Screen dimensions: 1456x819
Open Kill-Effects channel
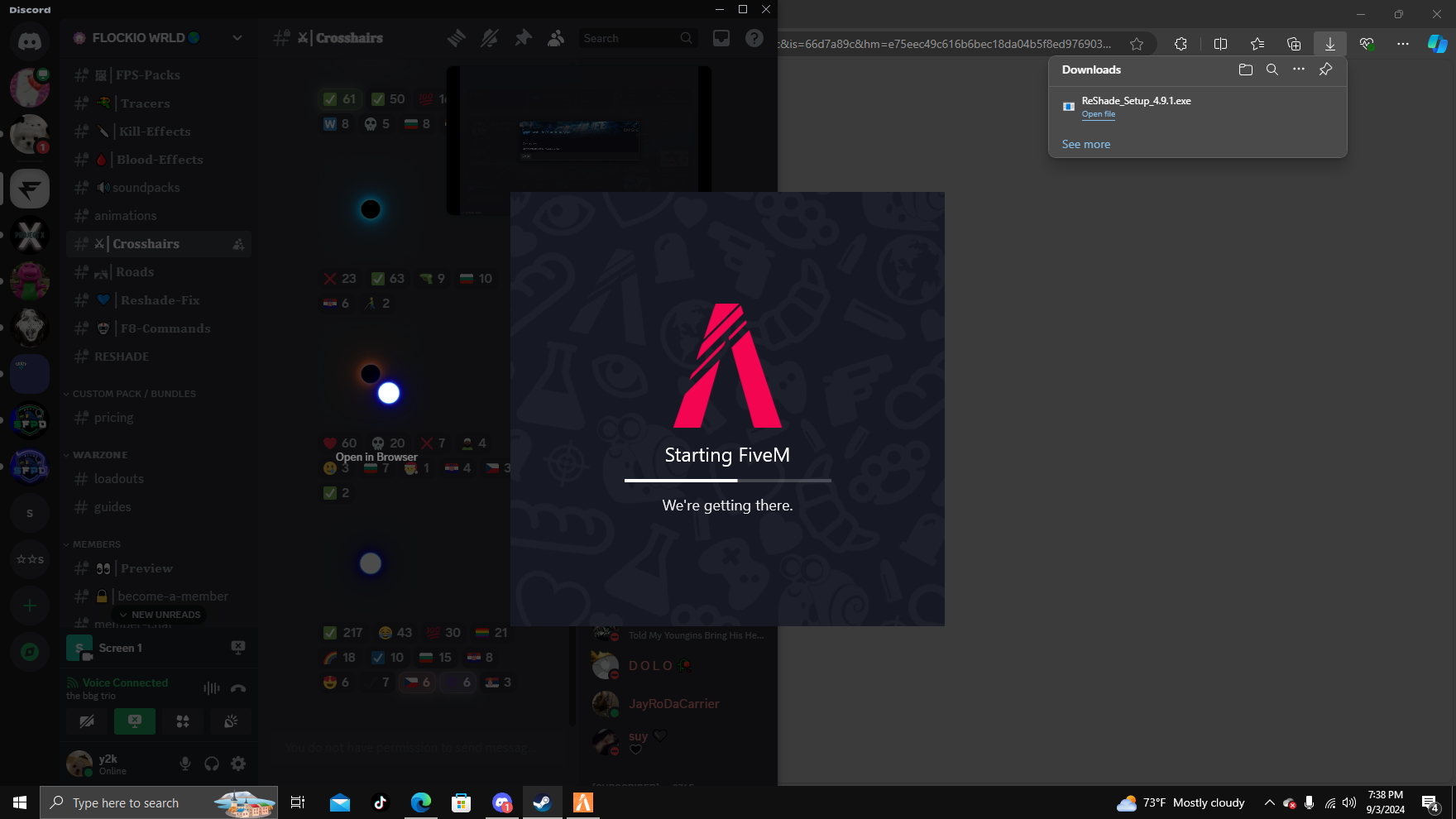click(159, 132)
